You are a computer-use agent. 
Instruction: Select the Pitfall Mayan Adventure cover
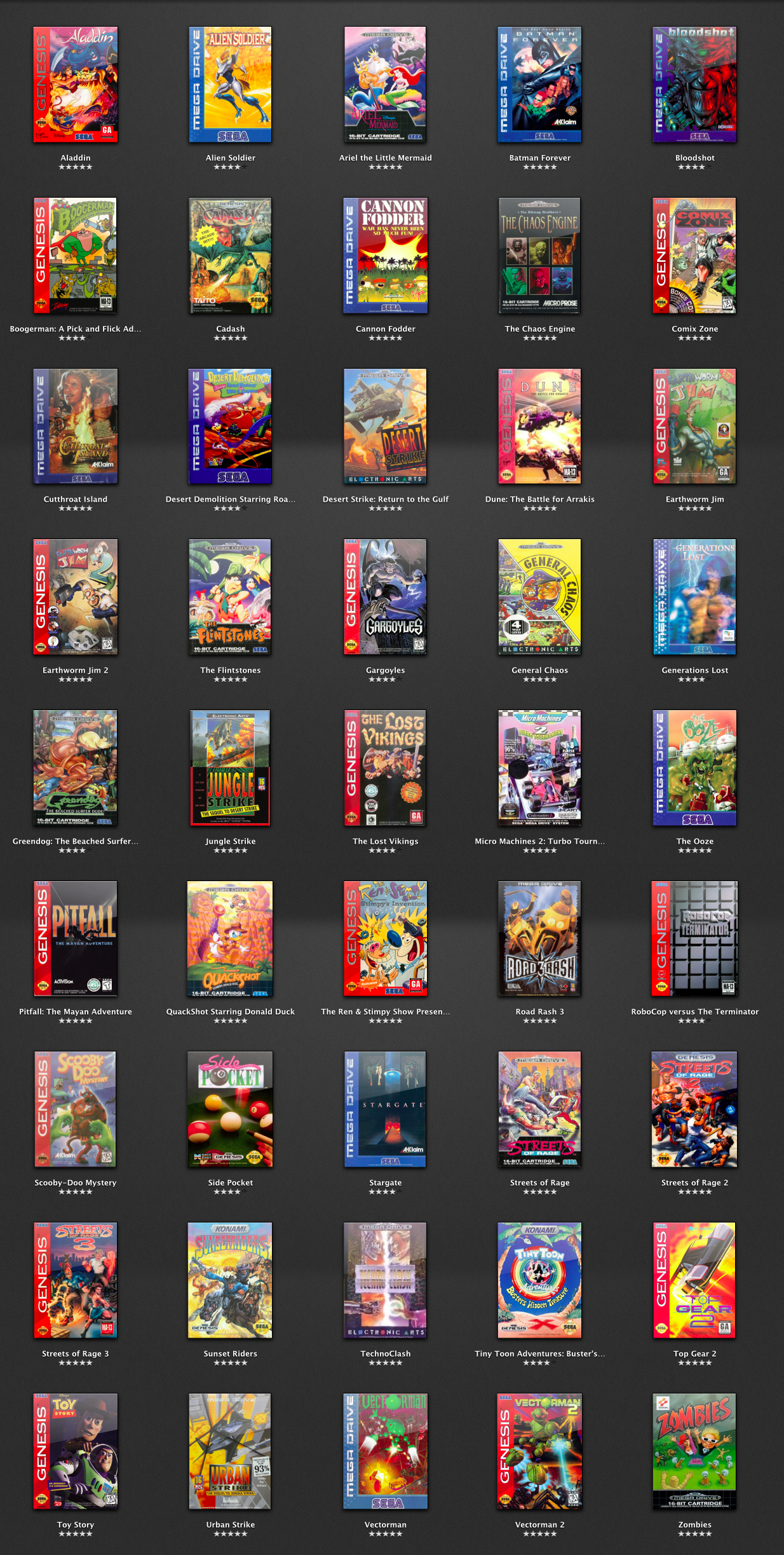coord(76,938)
